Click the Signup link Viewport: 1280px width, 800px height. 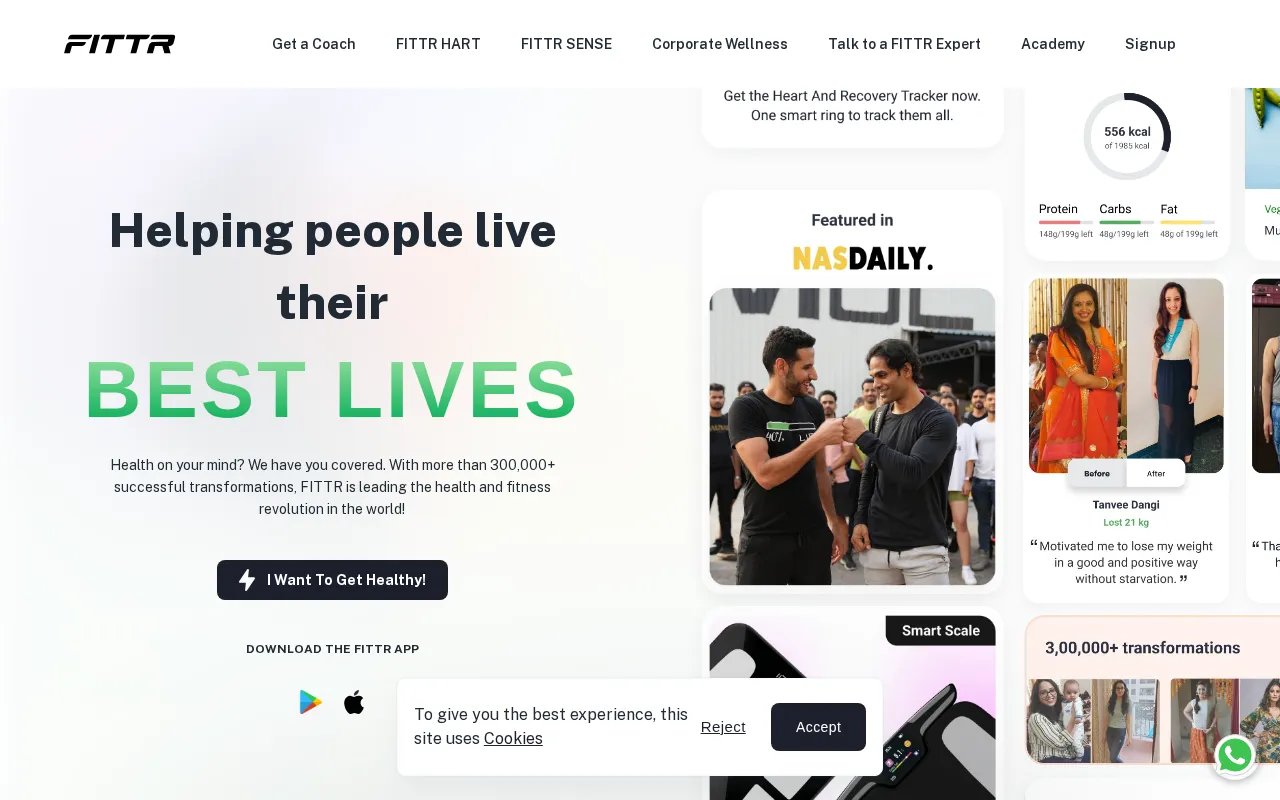(1150, 44)
